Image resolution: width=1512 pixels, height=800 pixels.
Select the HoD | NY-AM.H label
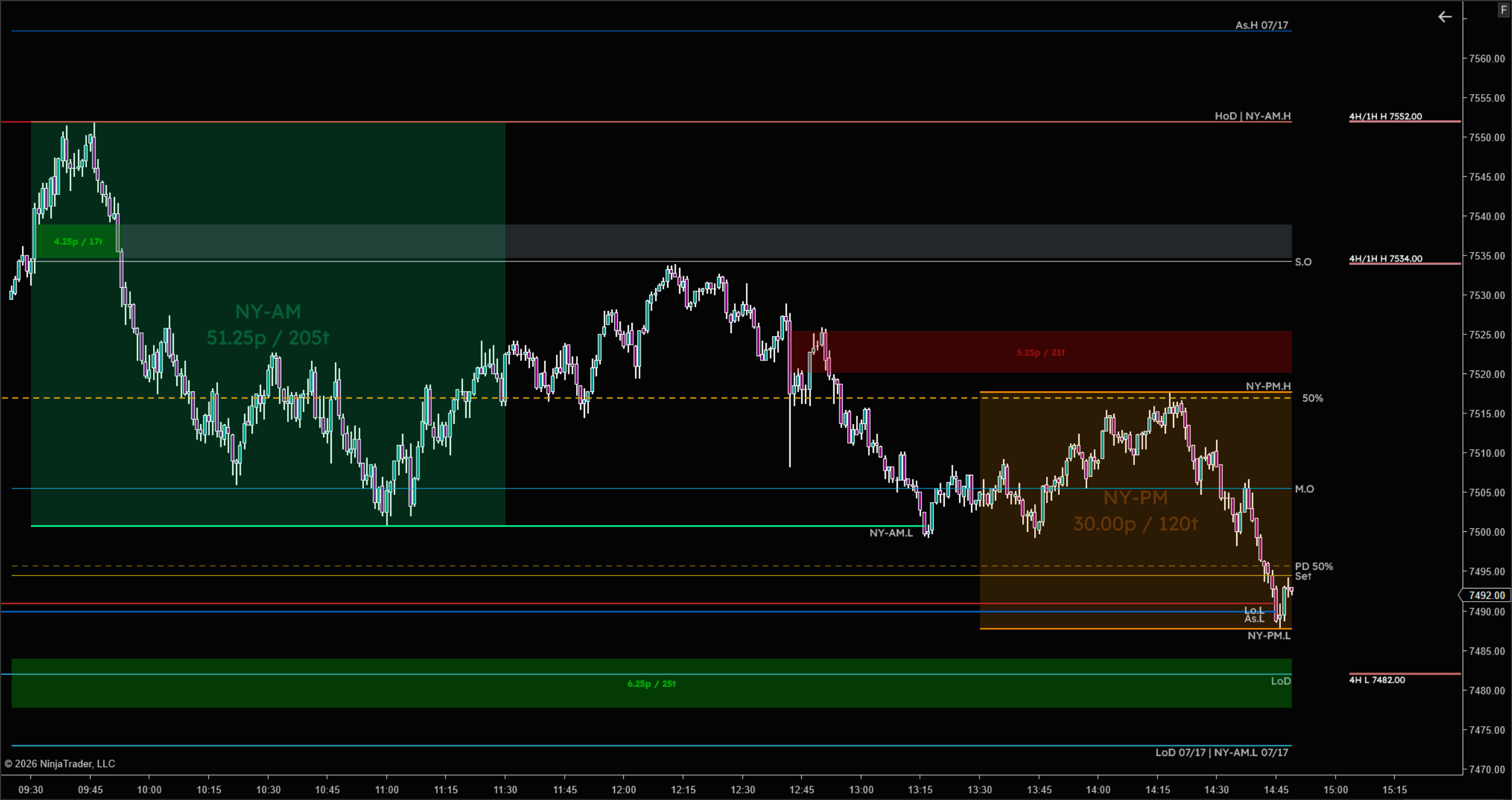click(x=1252, y=116)
